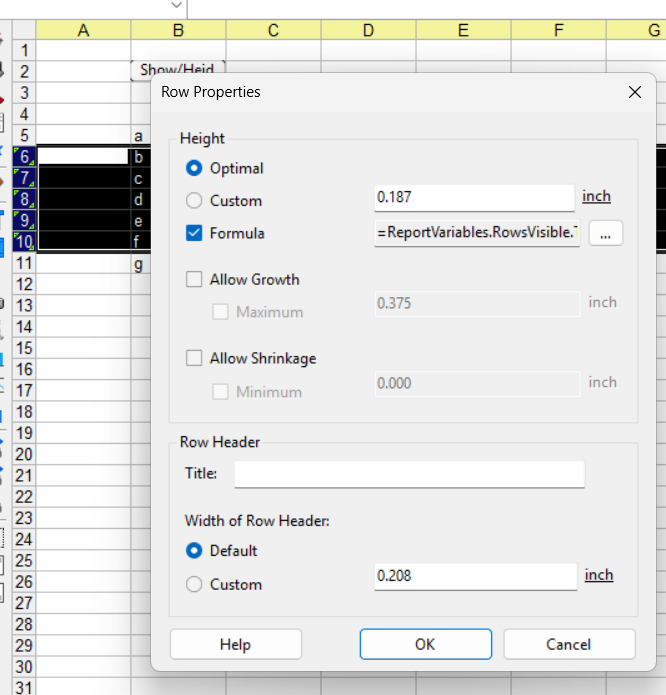This screenshot has width=666, height=695.
Task: Click cell B5 containing 'a'
Action: (141, 135)
